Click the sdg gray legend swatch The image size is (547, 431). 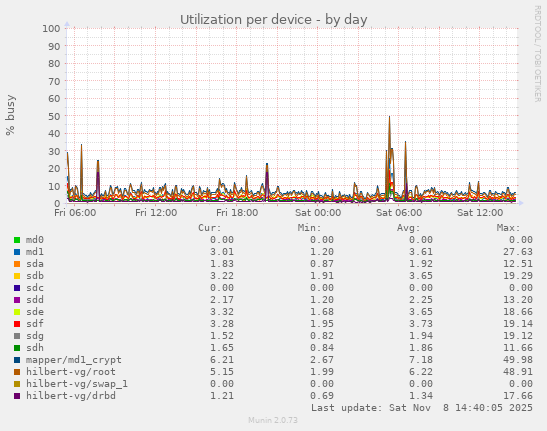click(x=17, y=336)
